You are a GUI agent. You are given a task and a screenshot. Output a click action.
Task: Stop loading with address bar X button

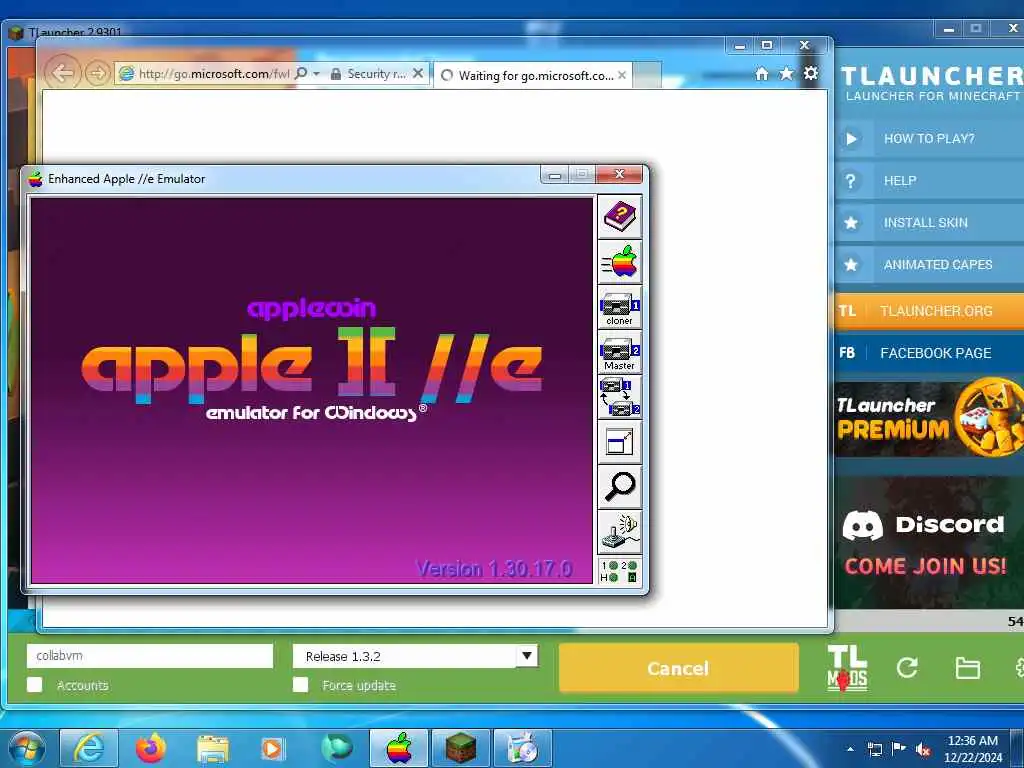[x=418, y=74]
